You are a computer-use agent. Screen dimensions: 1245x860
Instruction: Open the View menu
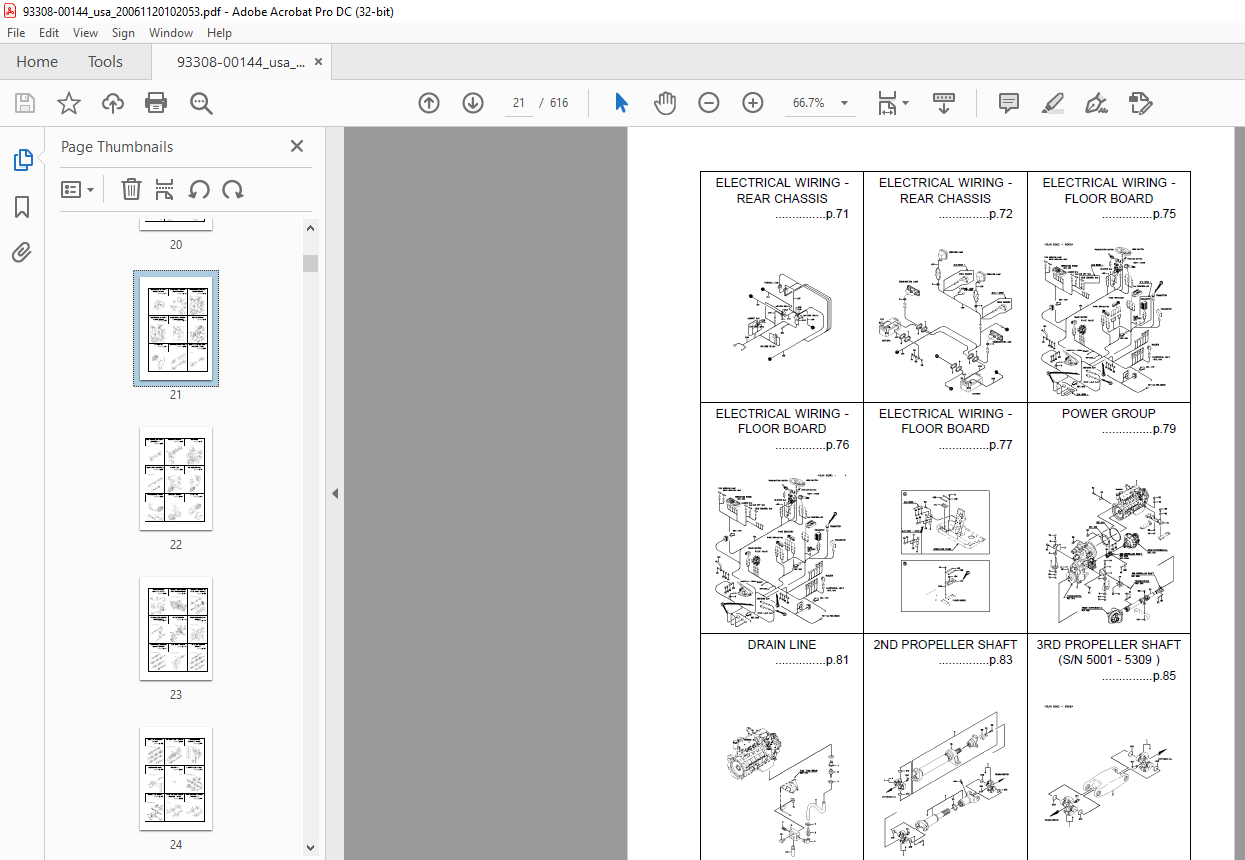85,33
